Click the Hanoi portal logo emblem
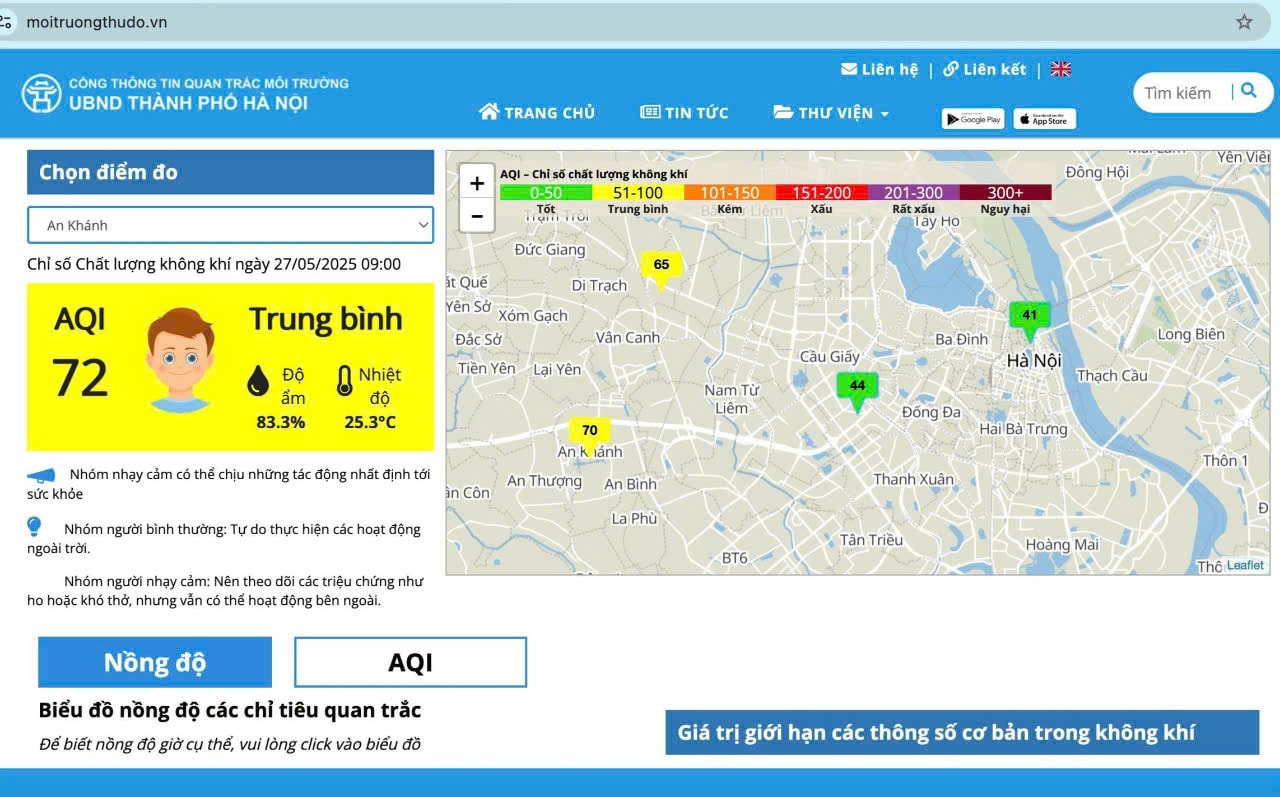 tap(41, 93)
